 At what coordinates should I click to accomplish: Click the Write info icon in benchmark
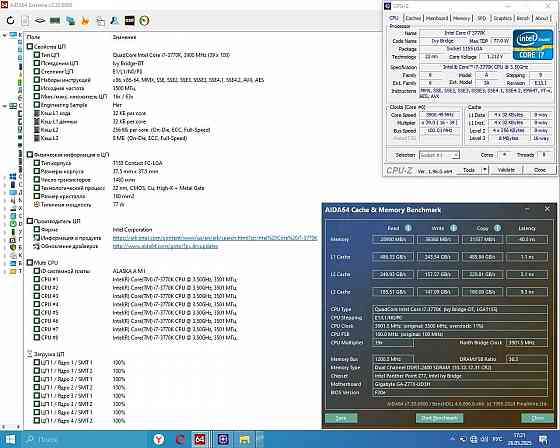point(453,228)
